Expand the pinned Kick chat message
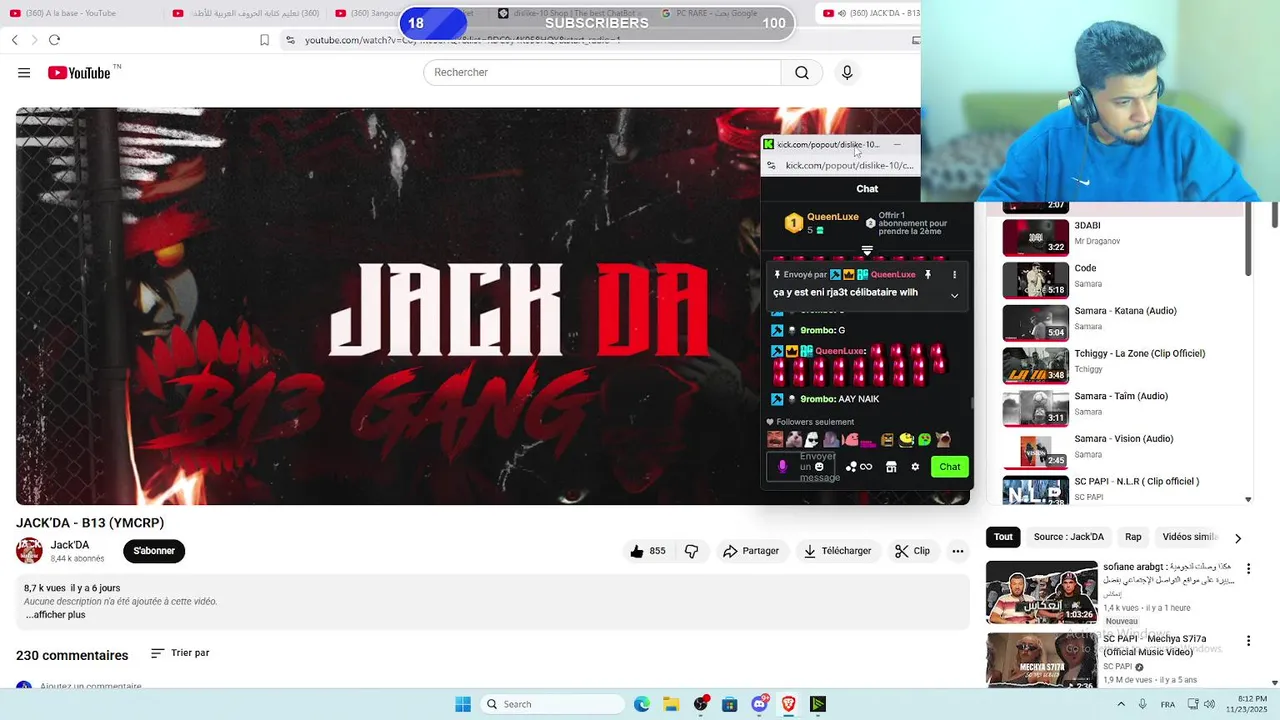 click(x=954, y=296)
